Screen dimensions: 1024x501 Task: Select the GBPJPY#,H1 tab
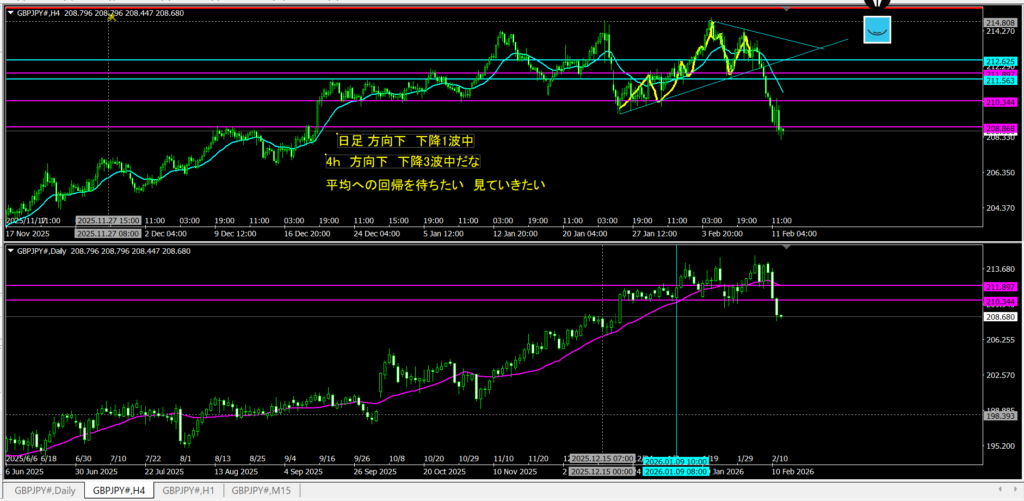(190, 490)
